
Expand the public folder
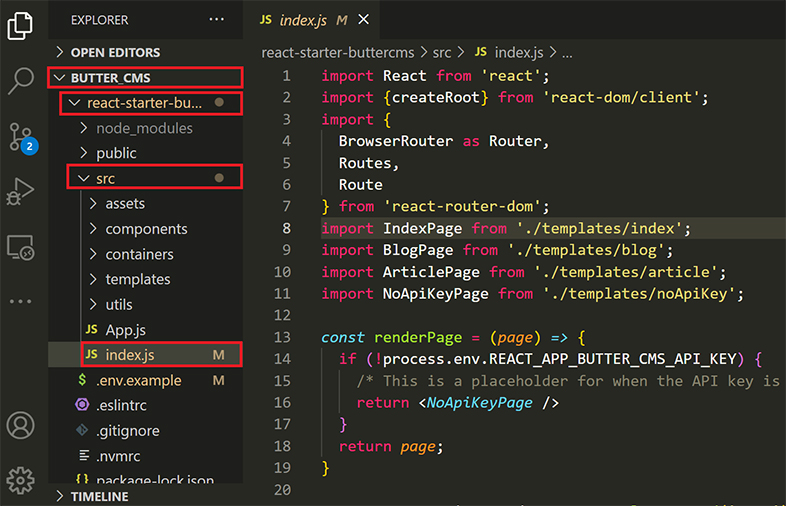click(145, 153)
